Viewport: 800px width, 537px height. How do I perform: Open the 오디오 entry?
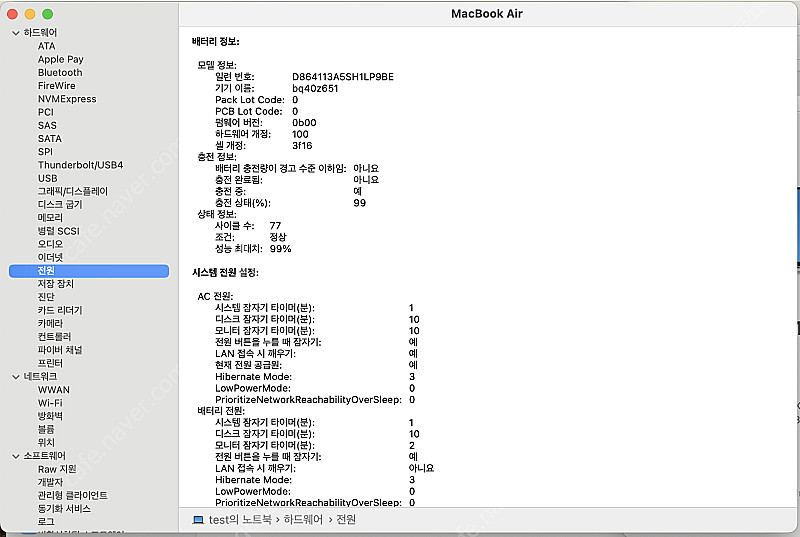pyautogui.click(x=50, y=244)
